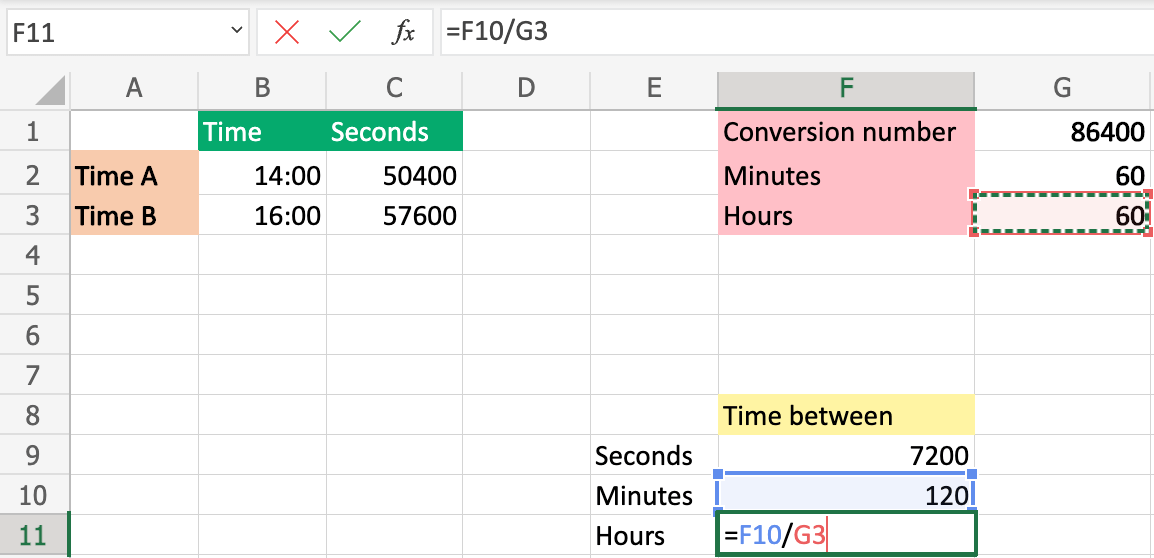Confirm the formula with green checkmark

click(x=345, y=32)
